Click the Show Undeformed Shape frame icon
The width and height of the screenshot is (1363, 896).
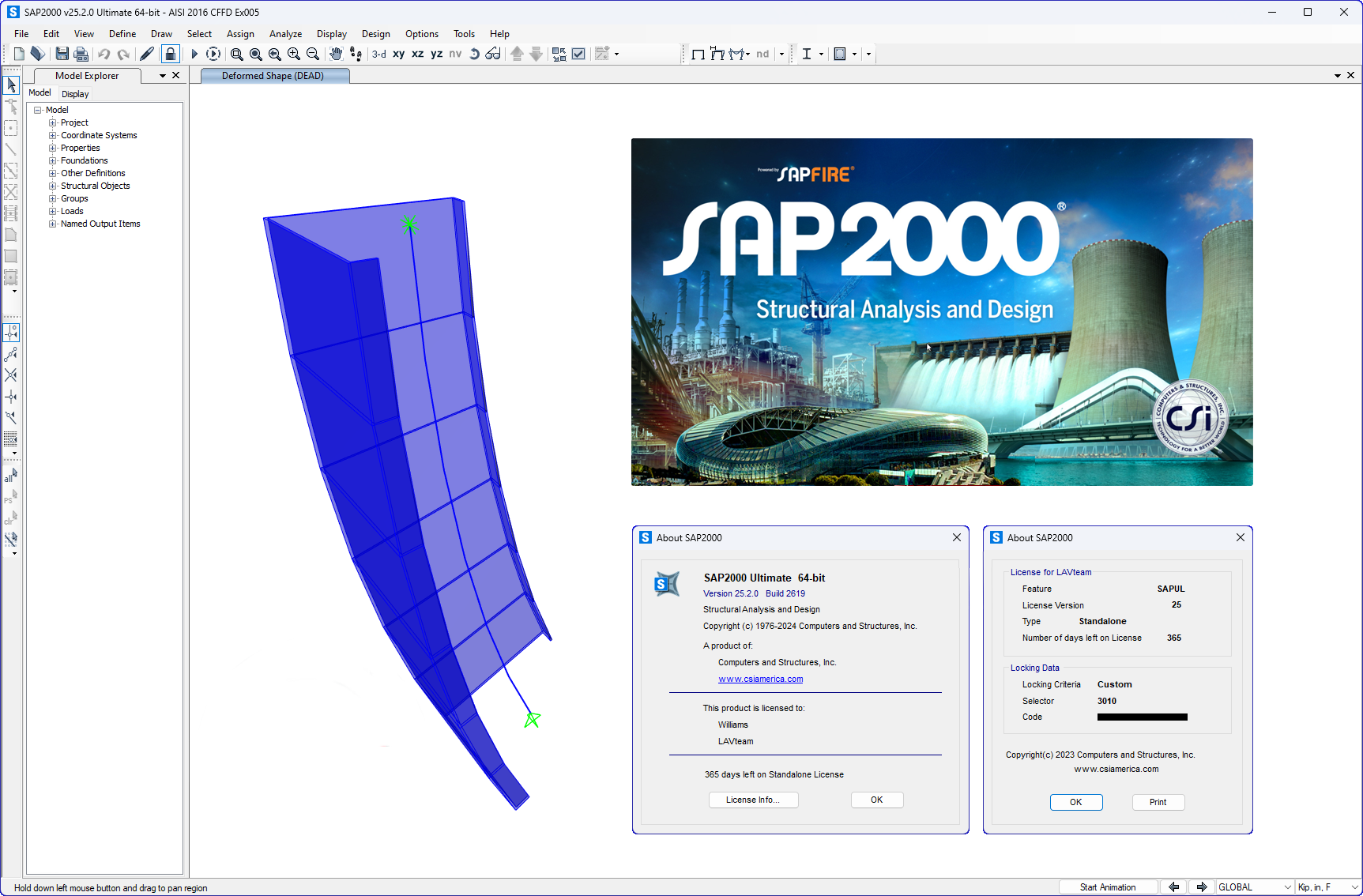tap(698, 54)
